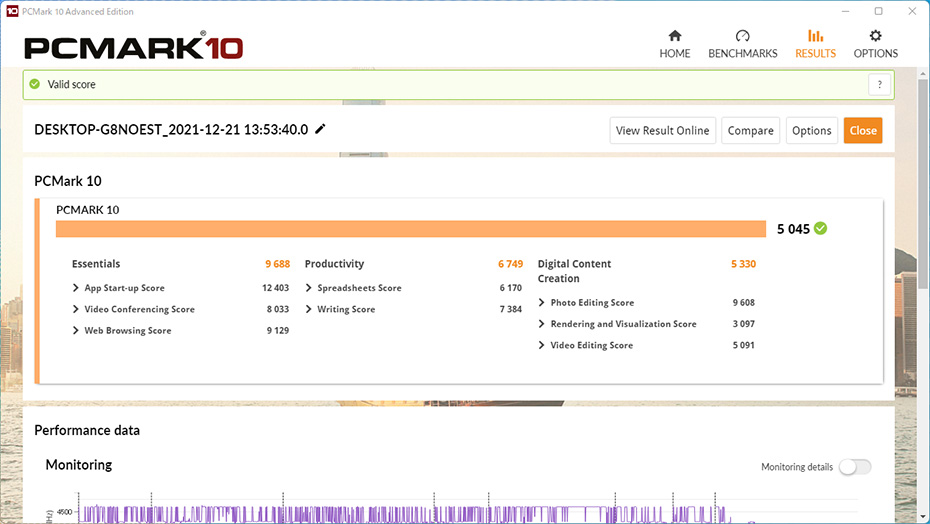Click the Video Editing value 5 091
930x524 pixels.
744,345
